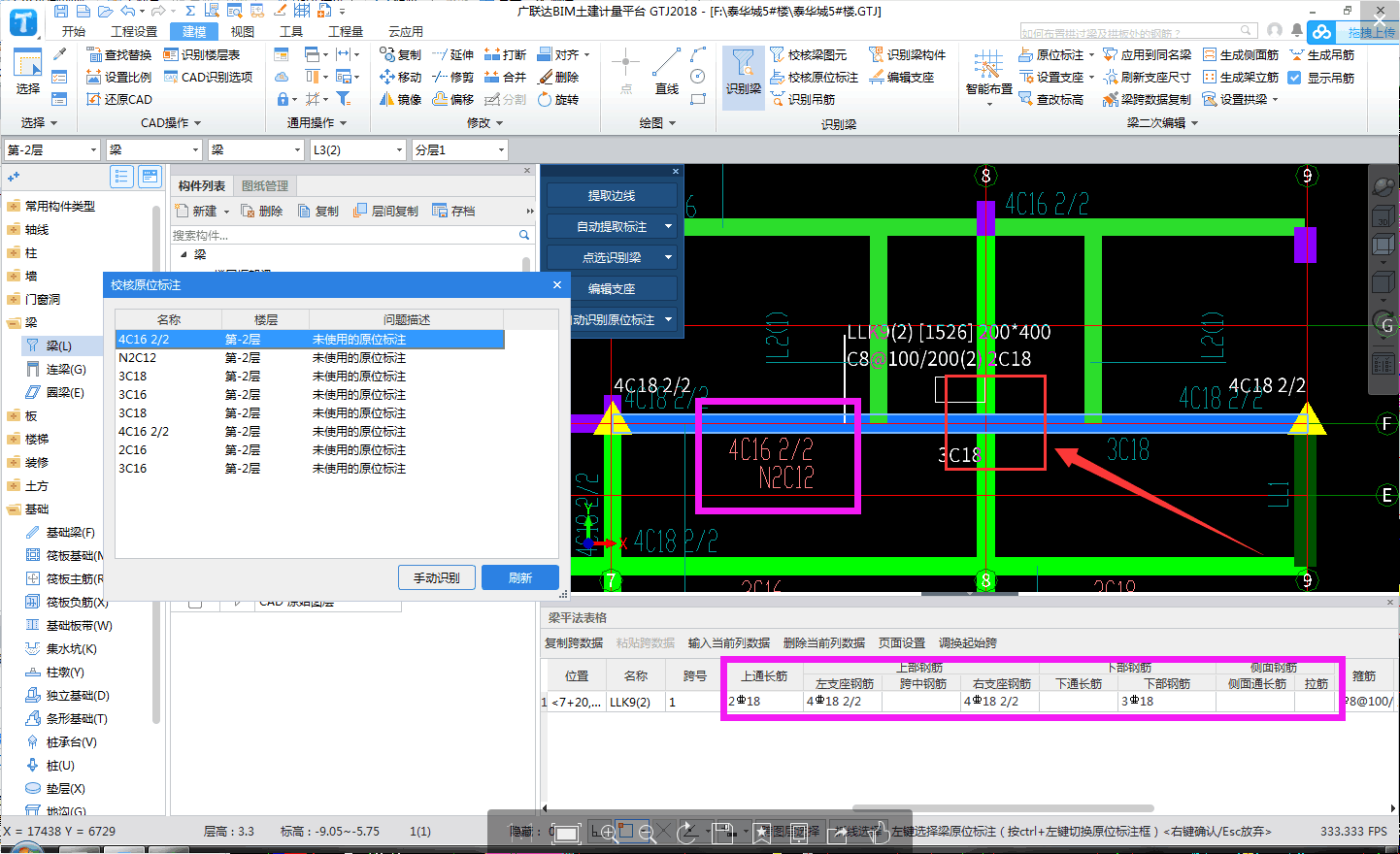Toggle the 显示吊筋 checkbox
This screenshot has width=1400, height=854.
(1294, 78)
